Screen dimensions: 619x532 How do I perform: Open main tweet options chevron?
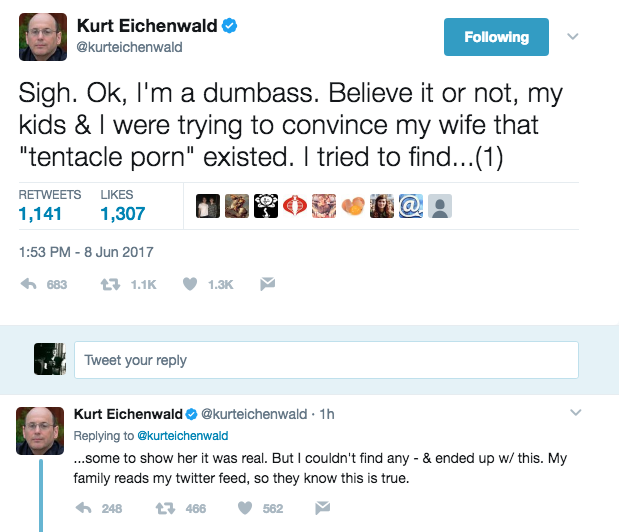point(573,36)
